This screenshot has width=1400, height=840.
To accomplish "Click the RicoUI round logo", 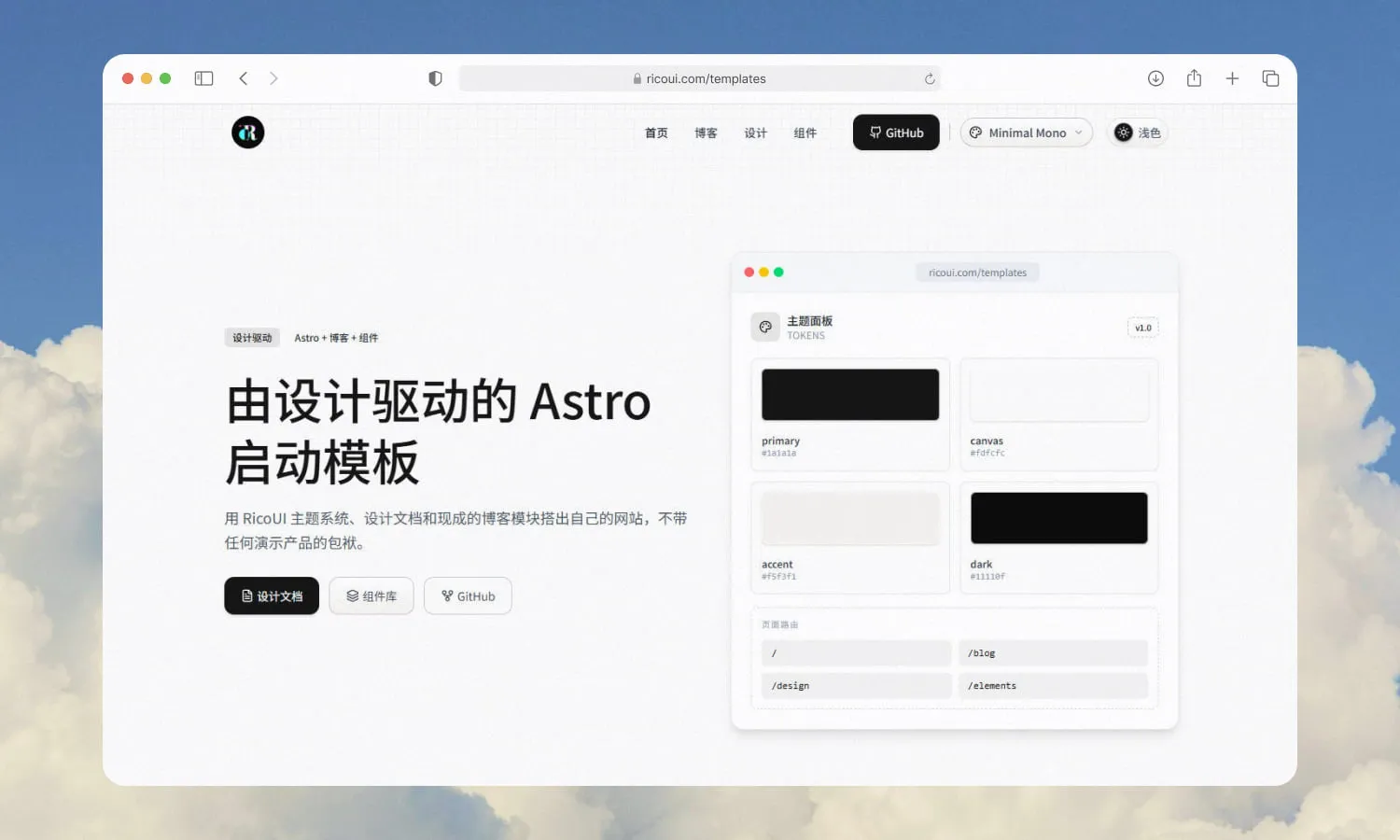I will (x=248, y=133).
